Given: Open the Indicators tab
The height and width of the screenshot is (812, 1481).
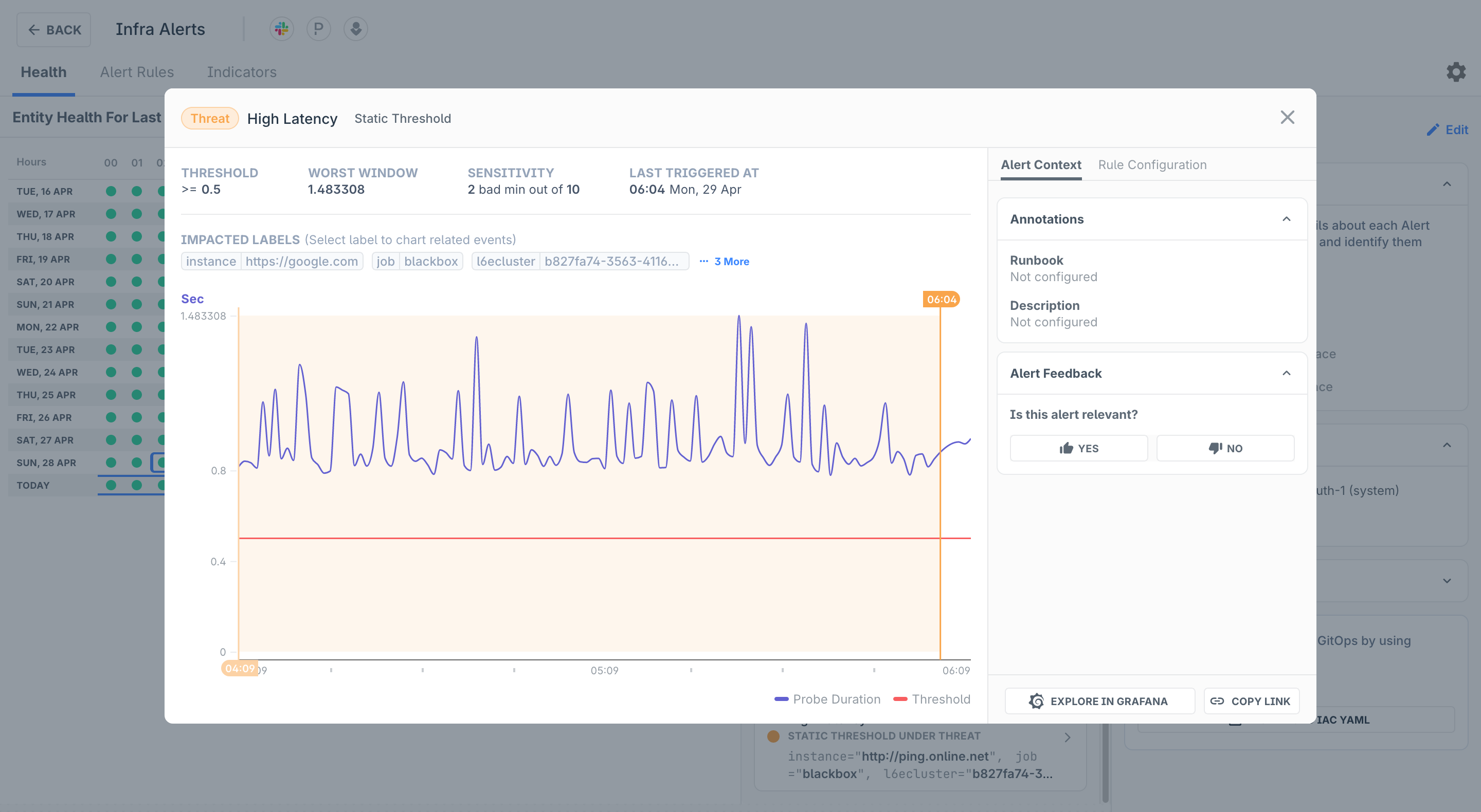Looking at the screenshot, I should pyautogui.click(x=242, y=72).
